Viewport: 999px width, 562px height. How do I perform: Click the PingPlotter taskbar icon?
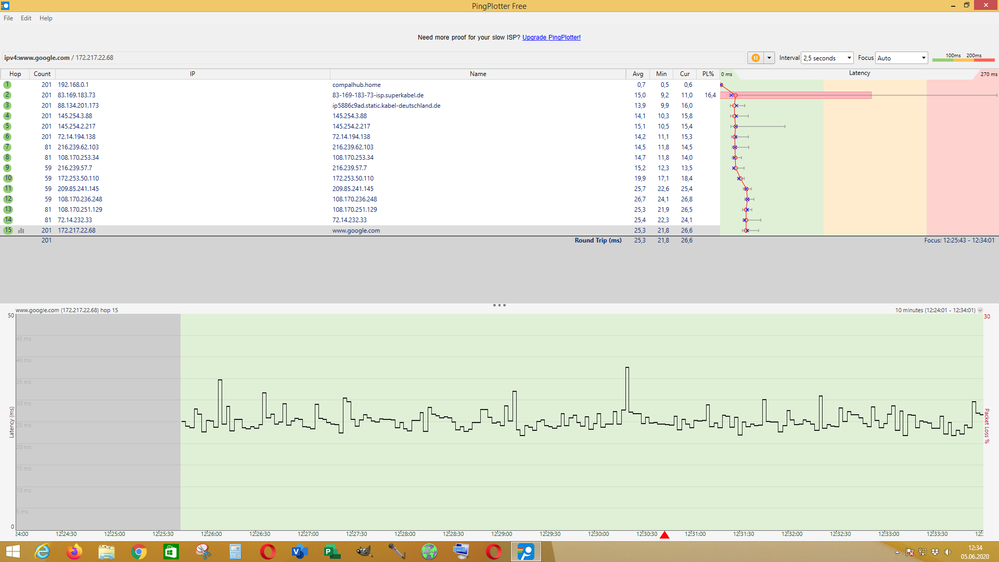[x=526, y=551]
